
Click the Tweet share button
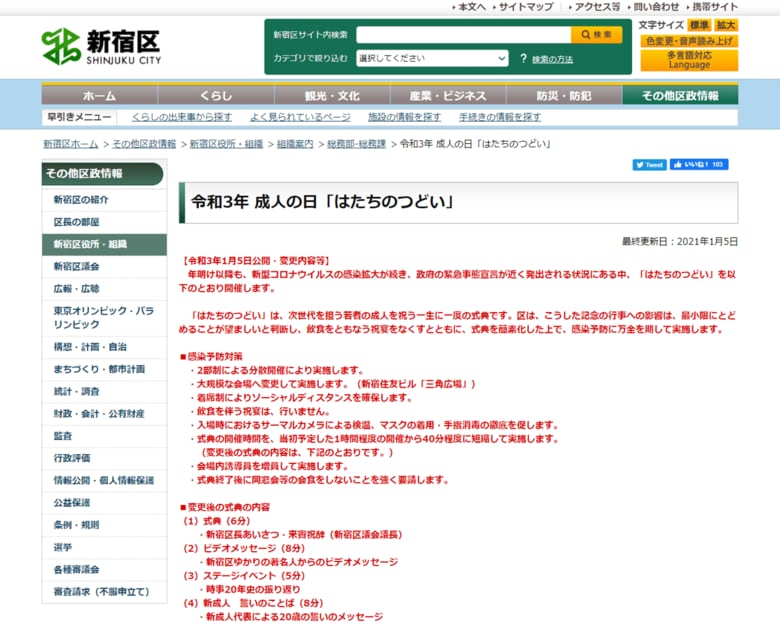[x=649, y=165]
